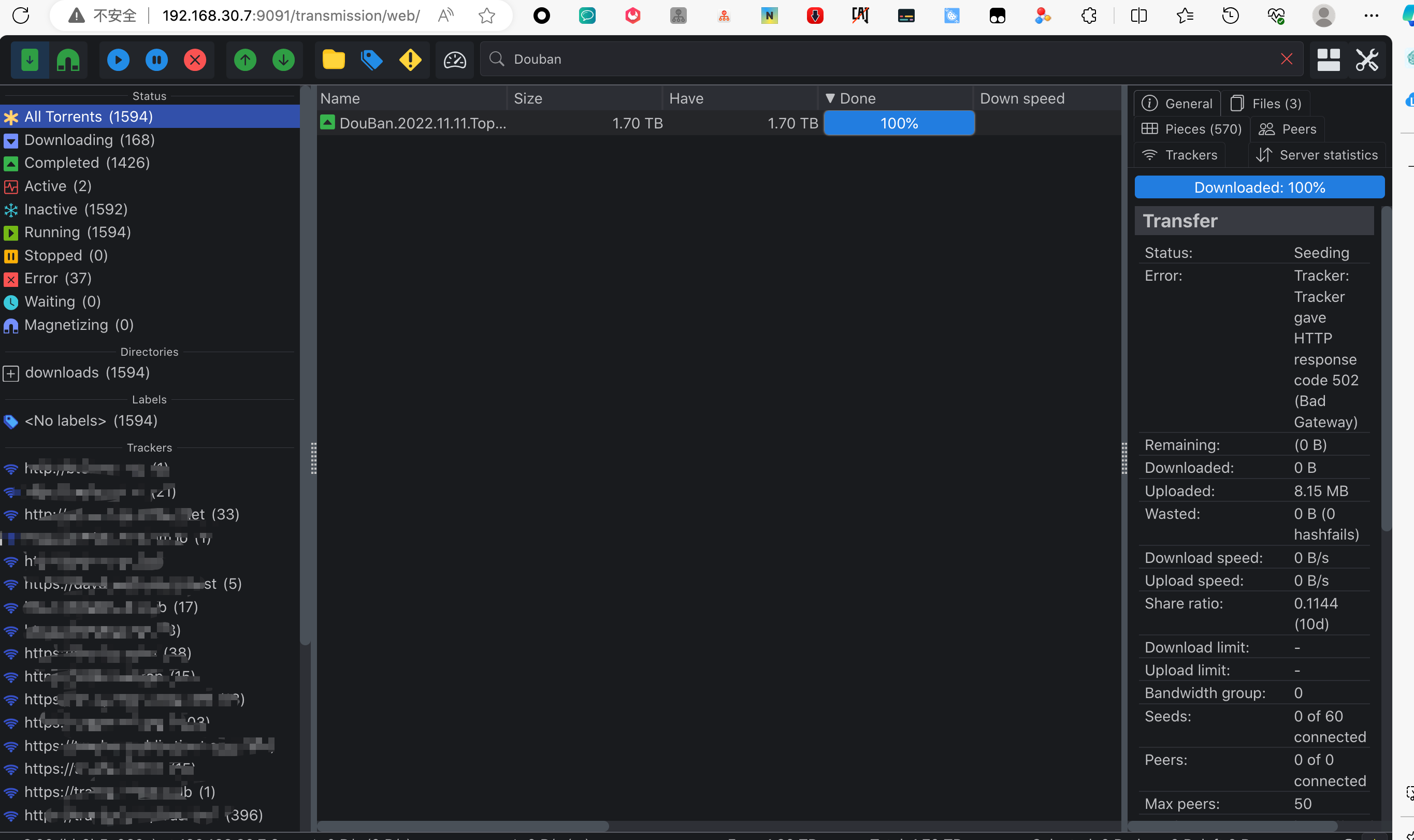The width and height of the screenshot is (1414, 840).
Task: Filter by Waiting (0)
Action: pyautogui.click(x=150, y=302)
